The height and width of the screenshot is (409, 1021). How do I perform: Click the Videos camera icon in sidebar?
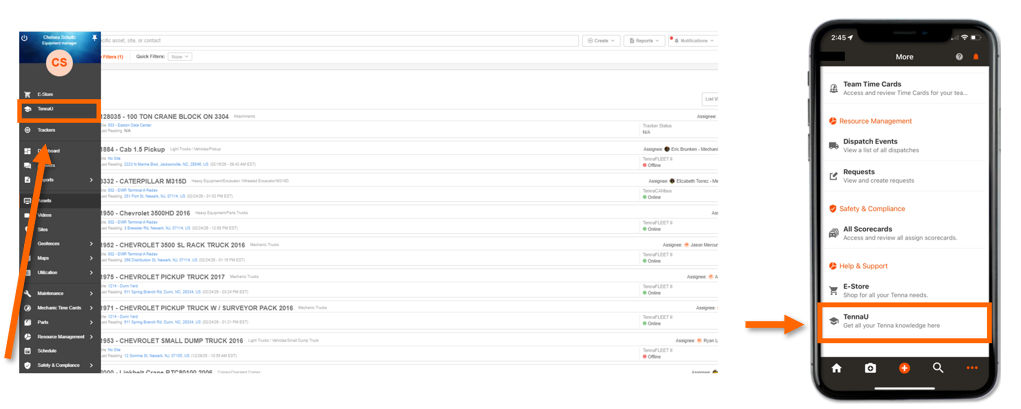[x=27, y=215]
